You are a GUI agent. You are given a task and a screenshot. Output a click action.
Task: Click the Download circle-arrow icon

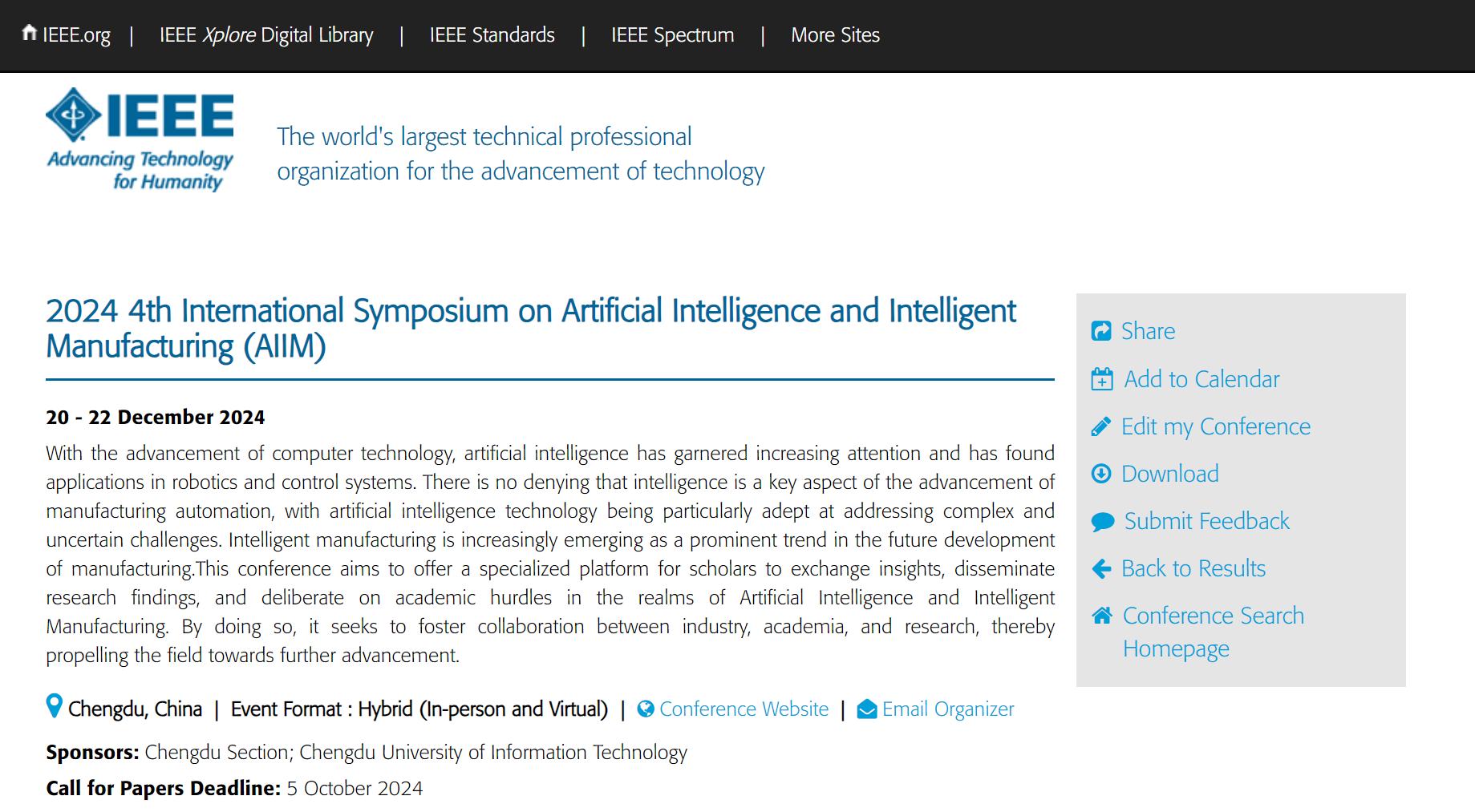click(1101, 474)
